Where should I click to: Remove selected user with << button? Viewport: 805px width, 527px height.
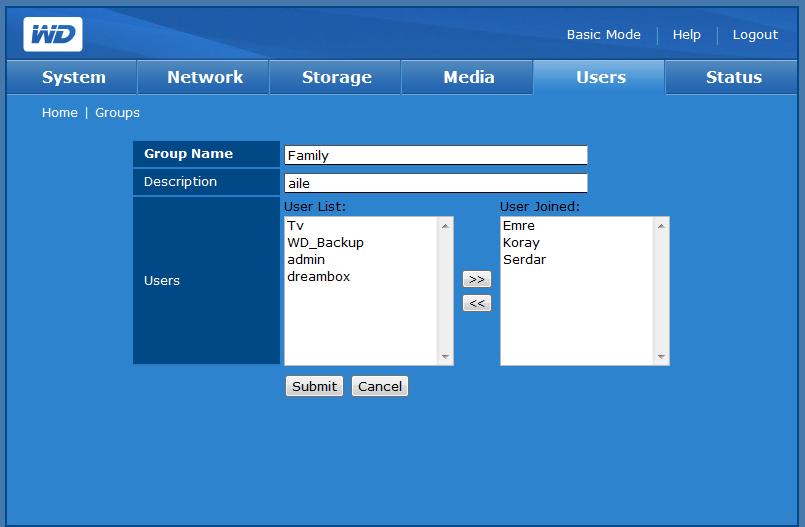(x=477, y=303)
